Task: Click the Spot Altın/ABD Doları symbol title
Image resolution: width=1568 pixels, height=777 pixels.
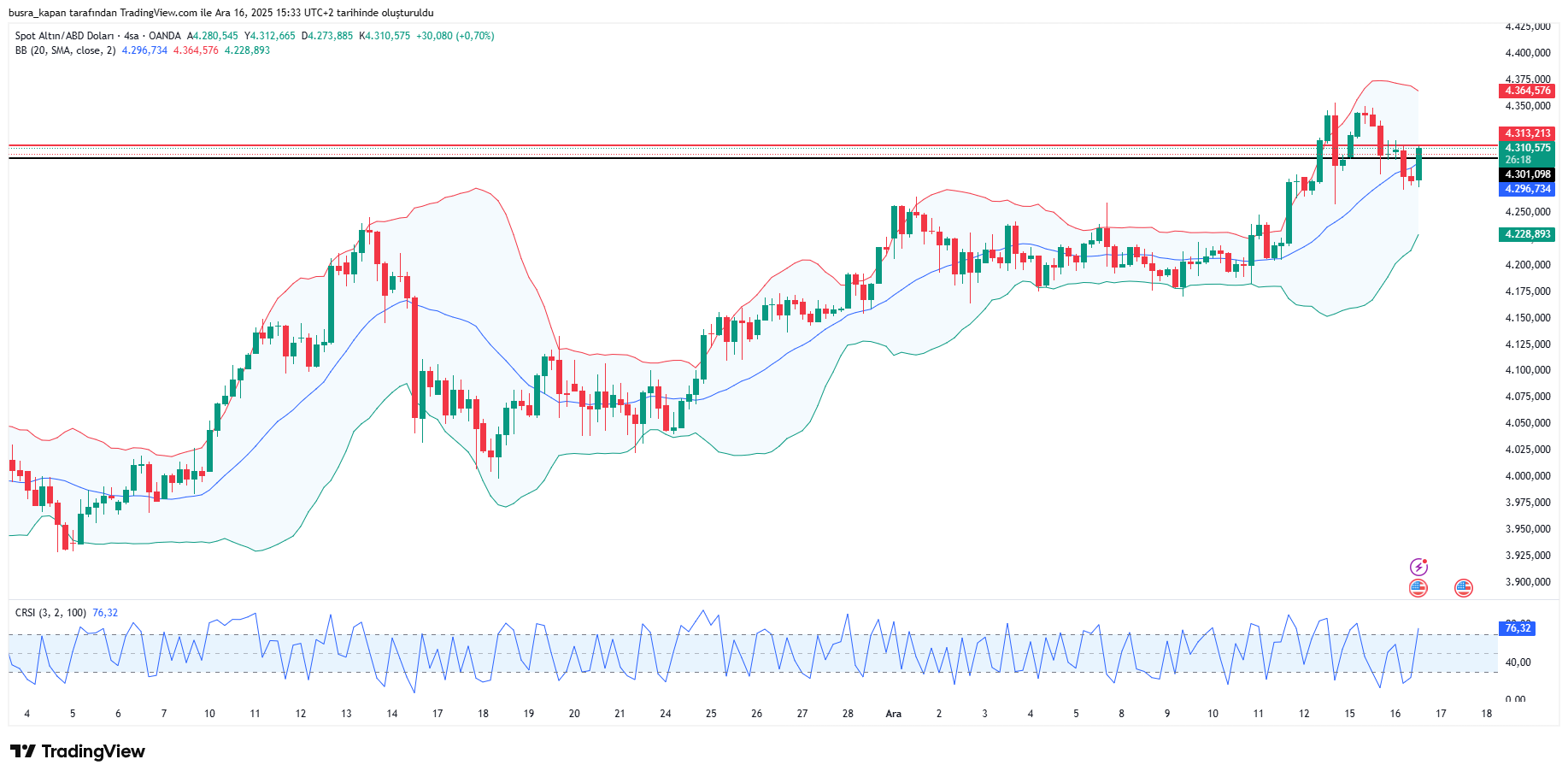Action: (64, 36)
